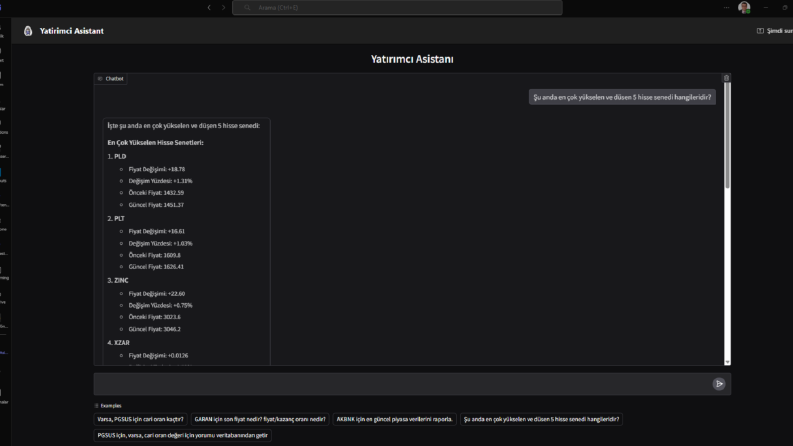This screenshot has height=446, width=793.
Task: Click 'Fiyat Değişimi: +18.78' line
Action: (x=157, y=169)
